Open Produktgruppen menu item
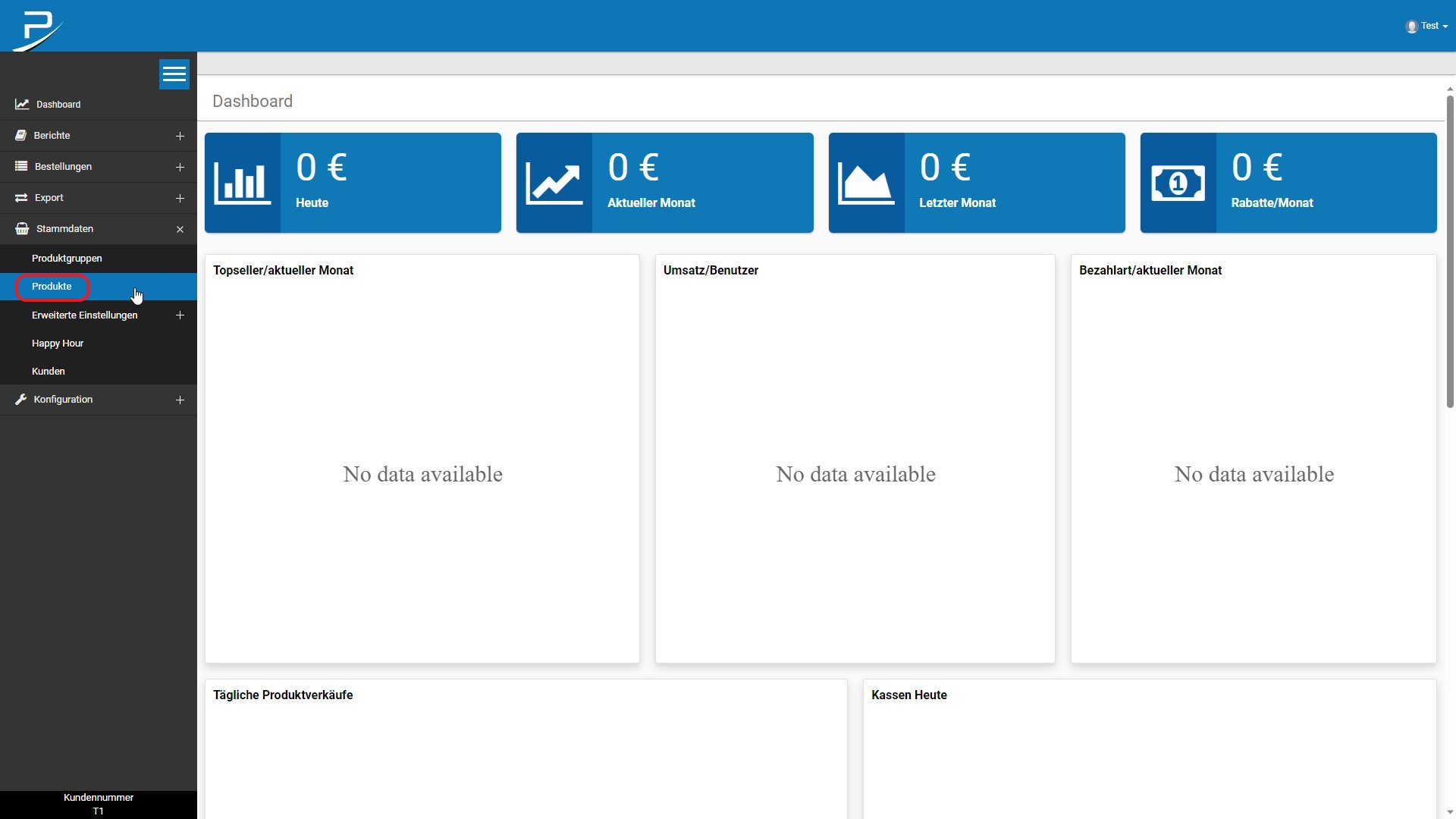 pyautogui.click(x=67, y=259)
